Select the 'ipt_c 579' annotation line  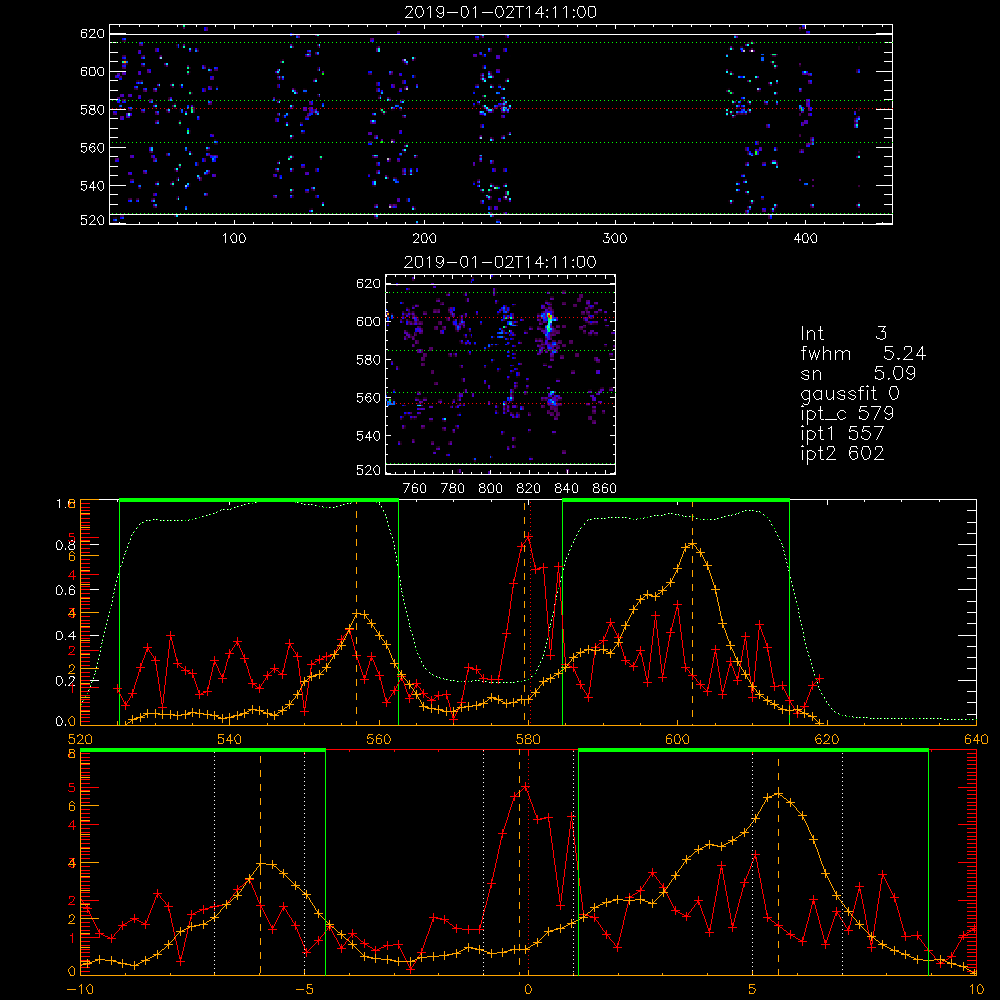[847, 413]
